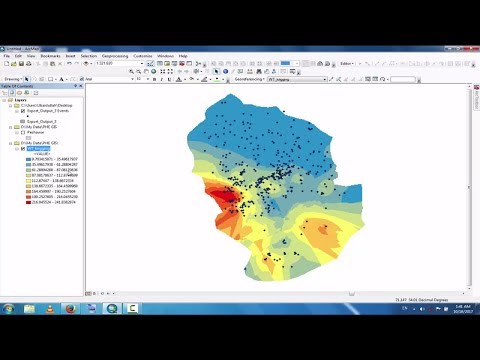Open the Customize menu
Viewport: 480px width, 360px height.
coord(143,56)
